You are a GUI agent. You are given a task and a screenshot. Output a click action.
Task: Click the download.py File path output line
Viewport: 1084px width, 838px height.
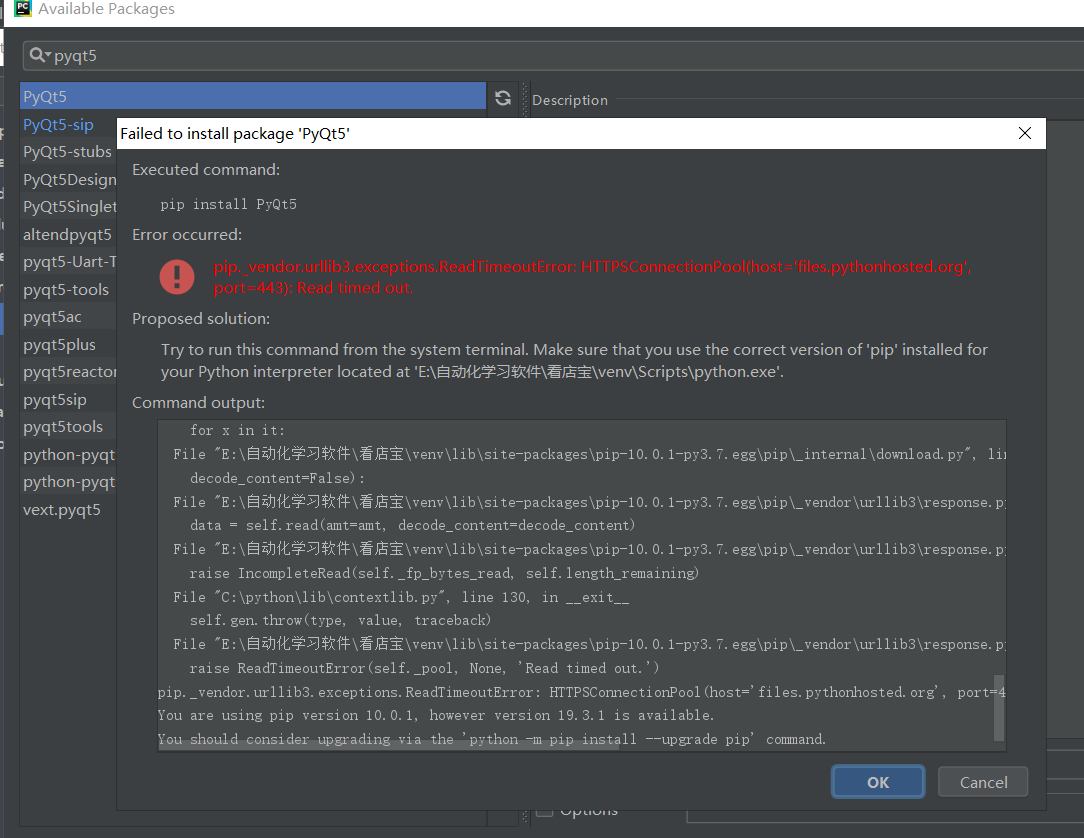pyautogui.click(x=590, y=454)
